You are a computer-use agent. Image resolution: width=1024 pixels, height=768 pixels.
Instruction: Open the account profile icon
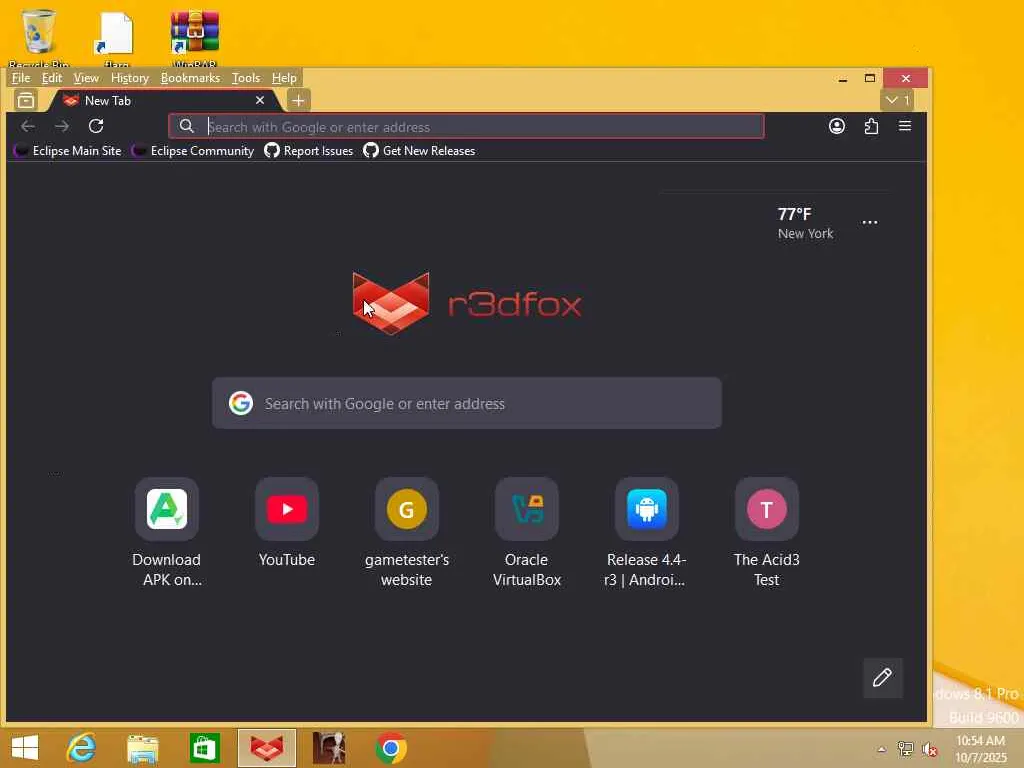[837, 126]
